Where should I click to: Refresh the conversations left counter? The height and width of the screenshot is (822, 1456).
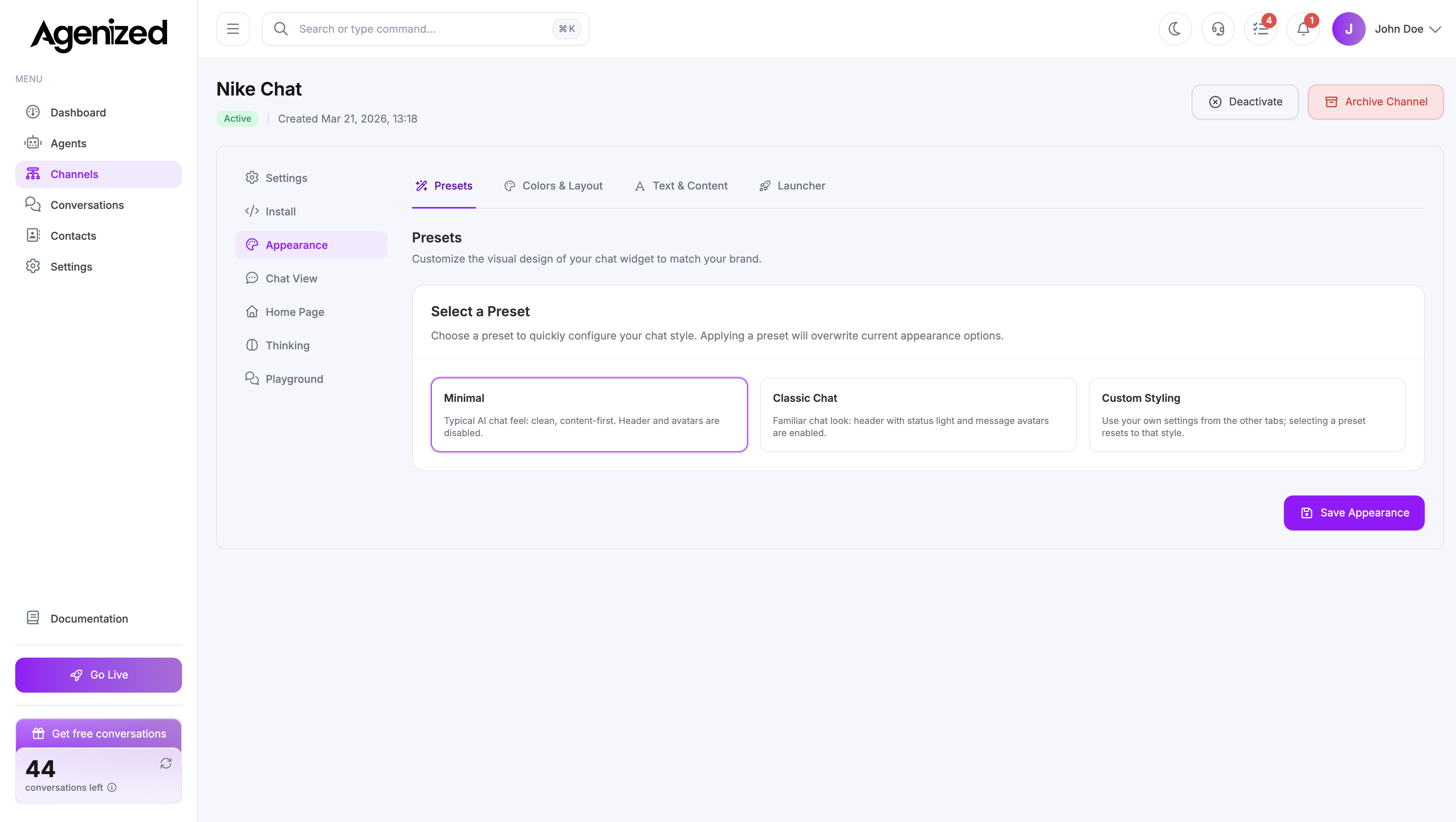click(x=166, y=763)
